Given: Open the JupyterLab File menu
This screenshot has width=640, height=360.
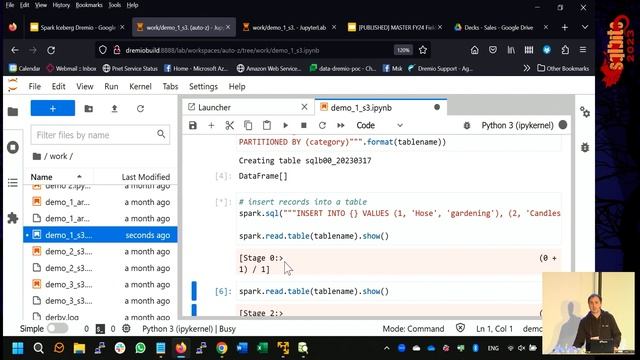Looking at the screenshot, I should (35, 87).
